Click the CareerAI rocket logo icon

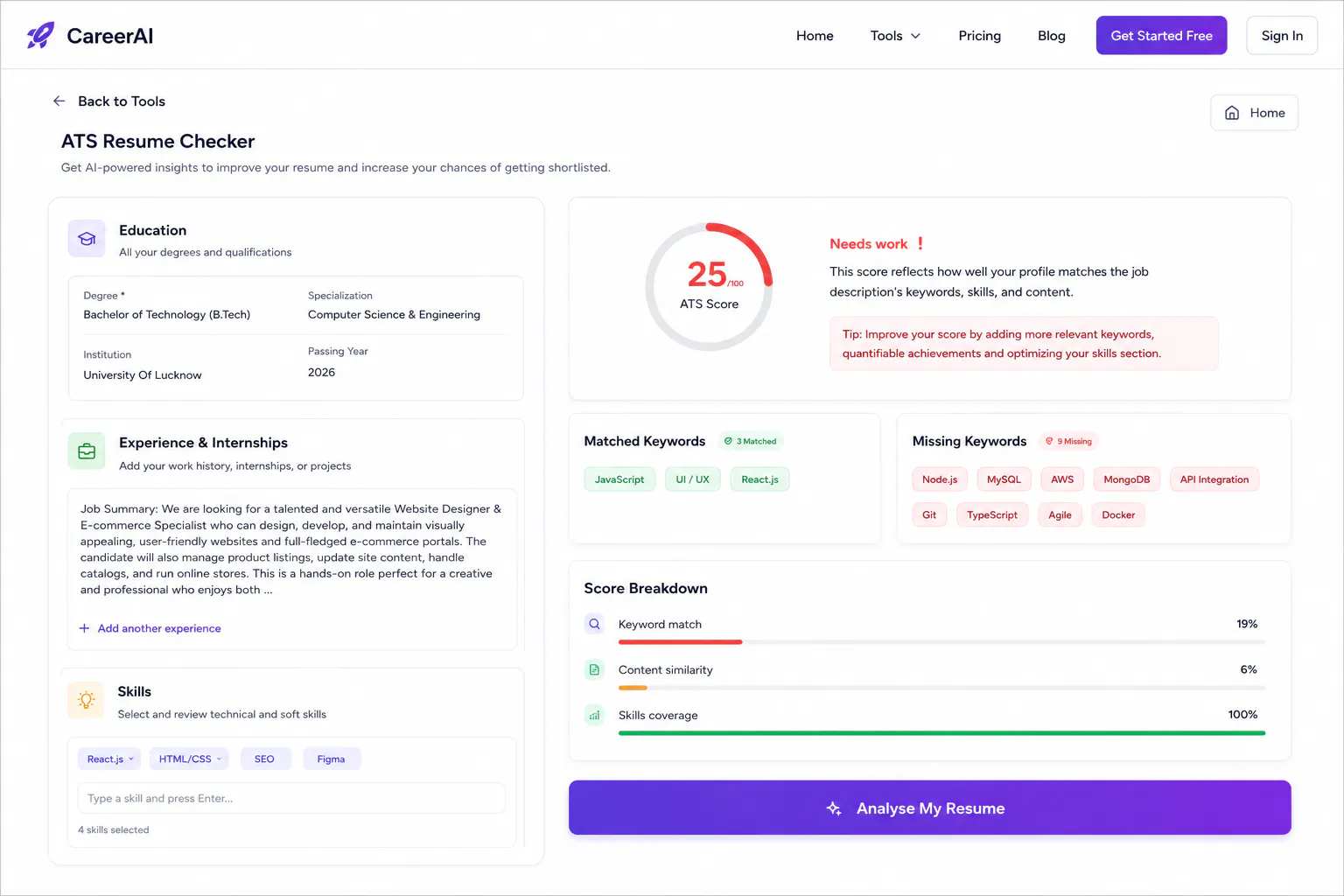point(40,35)
